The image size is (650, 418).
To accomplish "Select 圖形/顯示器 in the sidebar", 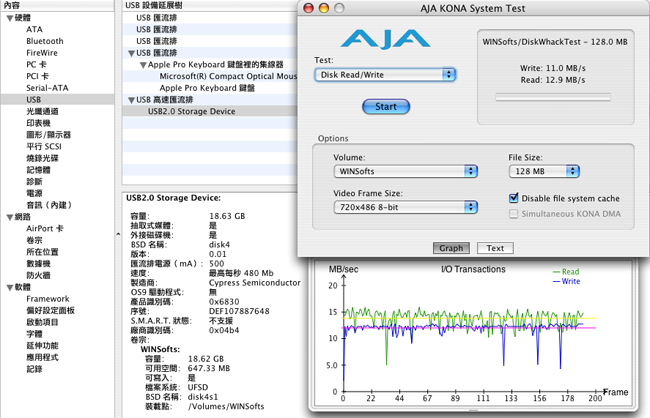I will pyautogui.click(x=49, y=135).
